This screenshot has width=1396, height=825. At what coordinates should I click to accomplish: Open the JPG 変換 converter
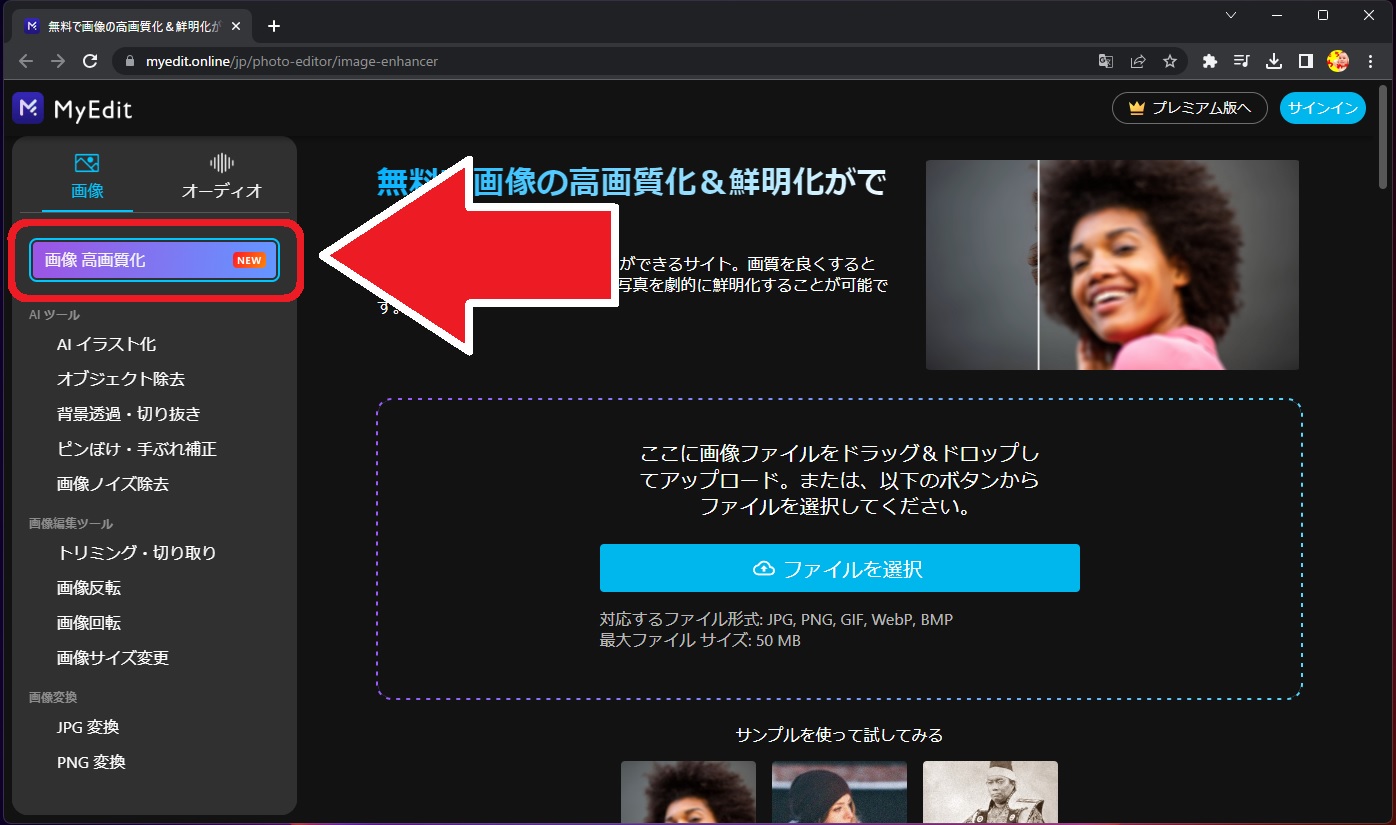click(x=88, y=727)
